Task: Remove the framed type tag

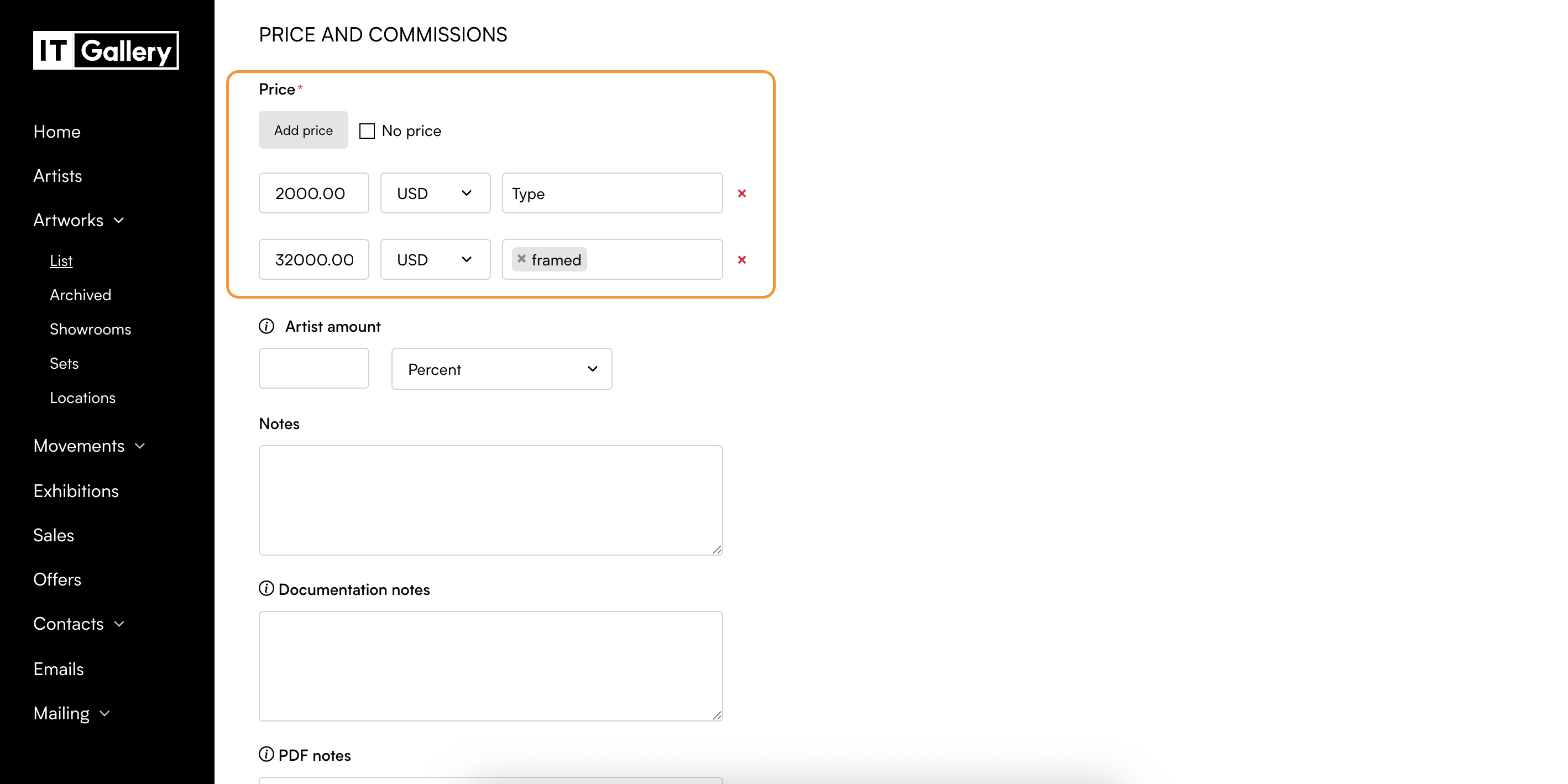Action: tap(521, 259)
